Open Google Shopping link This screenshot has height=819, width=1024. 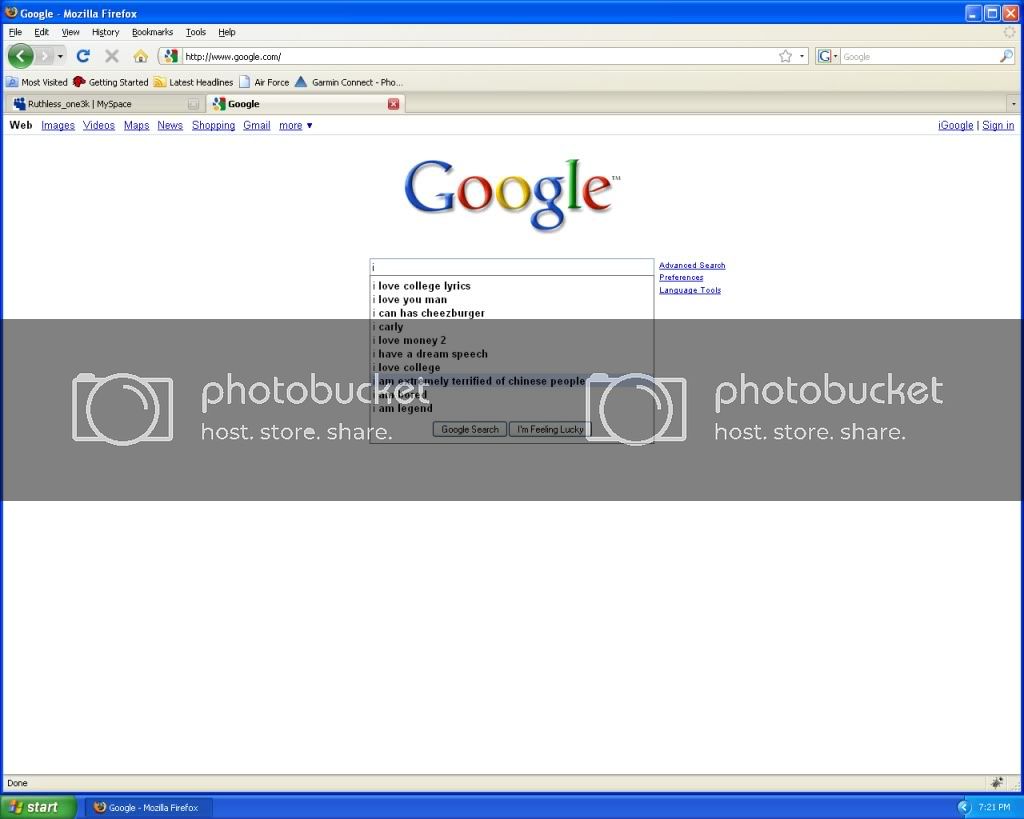[214, 125]
